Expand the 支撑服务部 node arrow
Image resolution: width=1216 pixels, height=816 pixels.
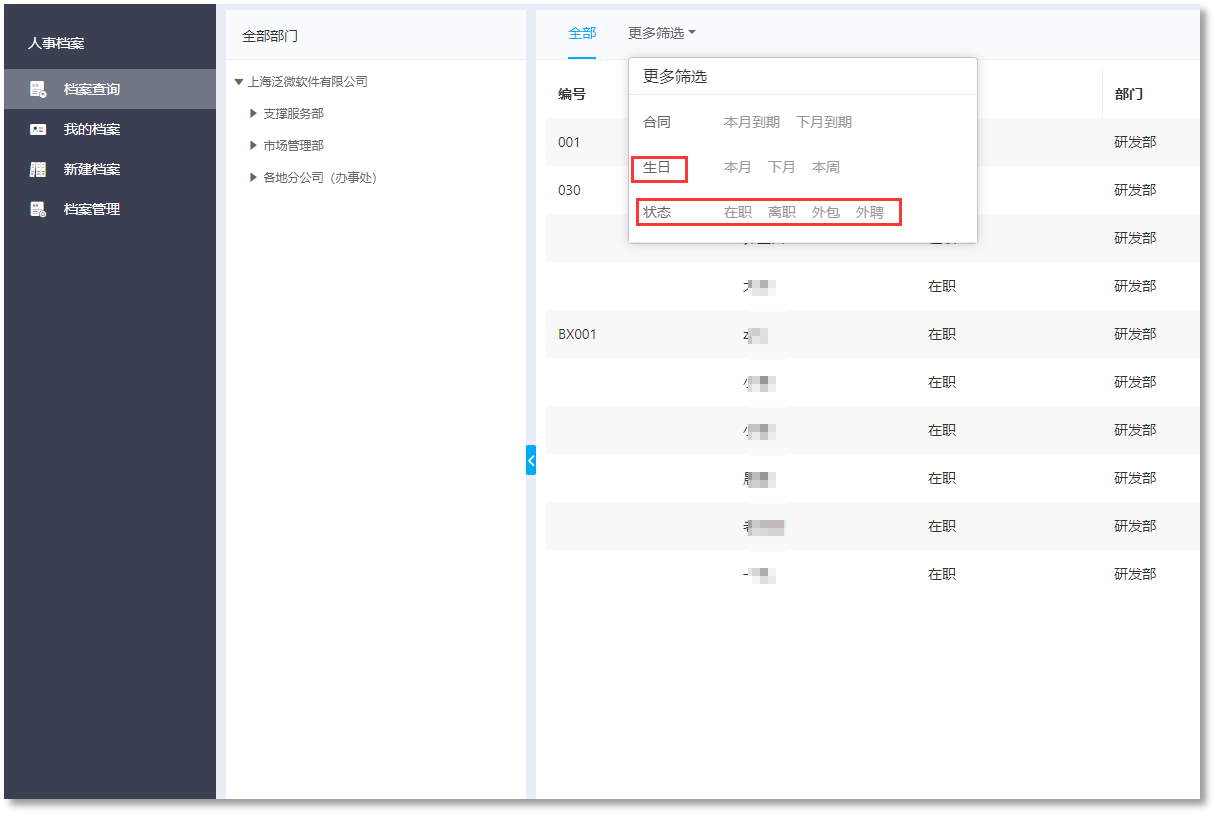point(254,114)
